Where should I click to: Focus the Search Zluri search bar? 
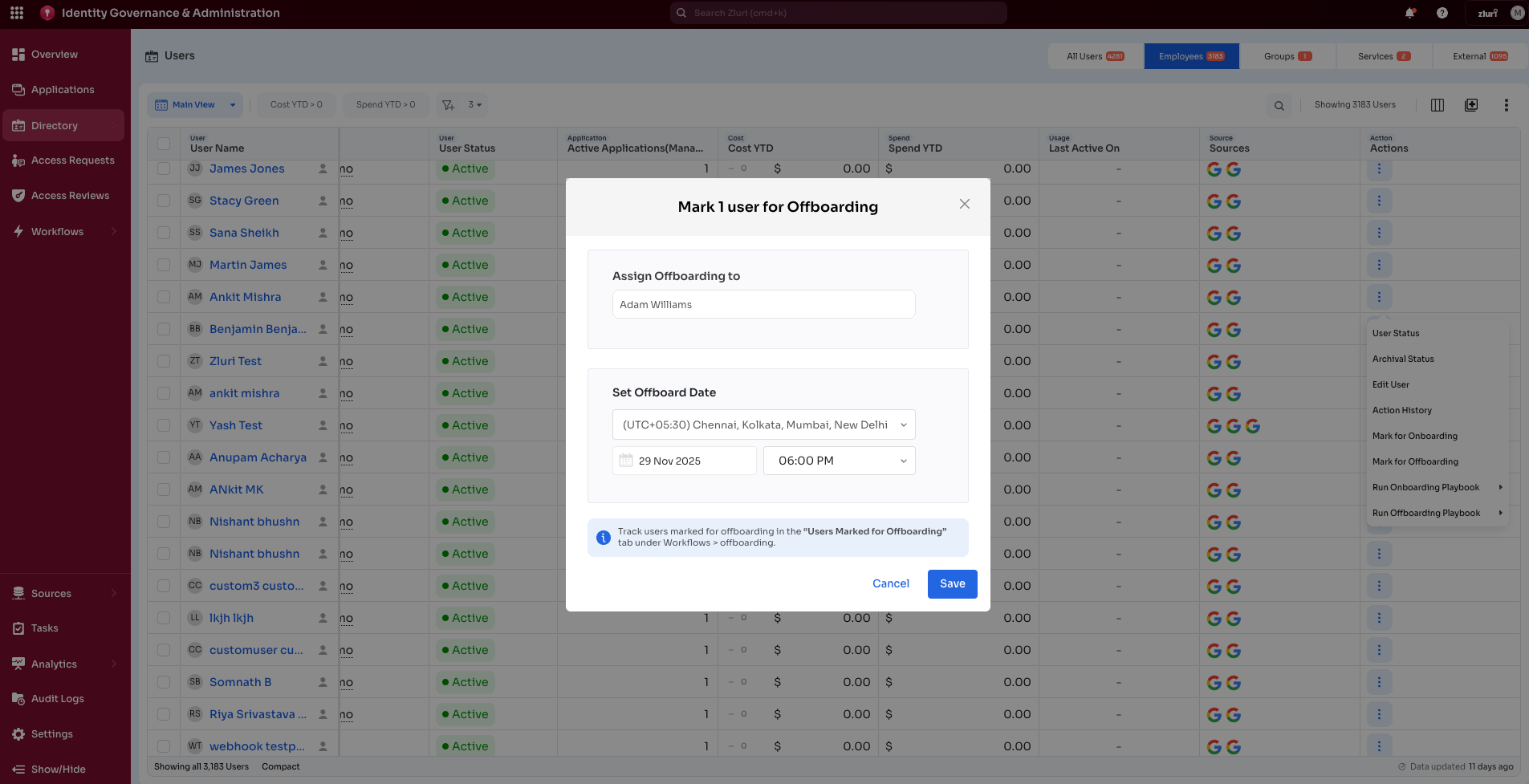click(x=838, y=13)
